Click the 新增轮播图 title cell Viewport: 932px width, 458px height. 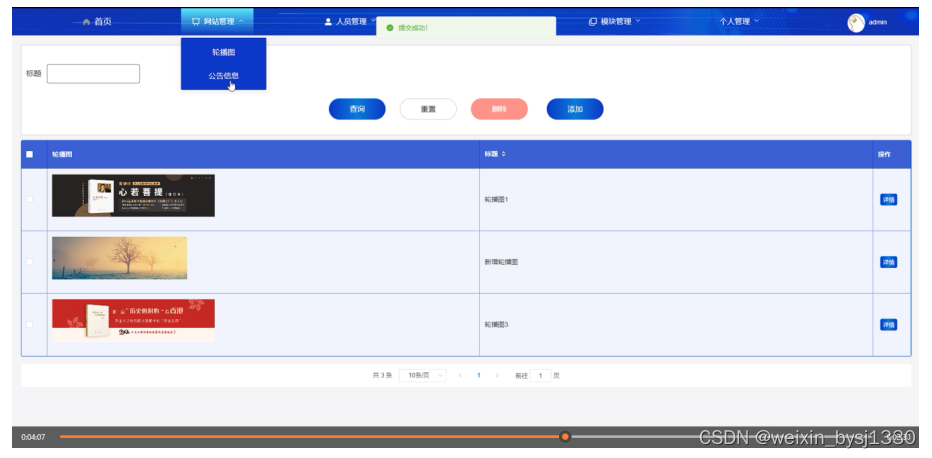[x=501, y=262]
